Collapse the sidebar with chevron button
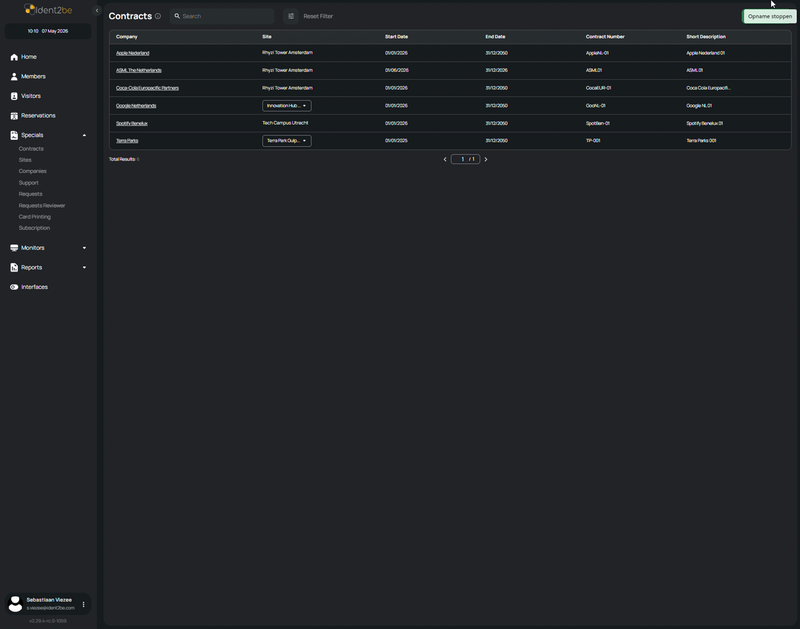The width and height of the screenshot is (800, 629). [x=97, y=10]
